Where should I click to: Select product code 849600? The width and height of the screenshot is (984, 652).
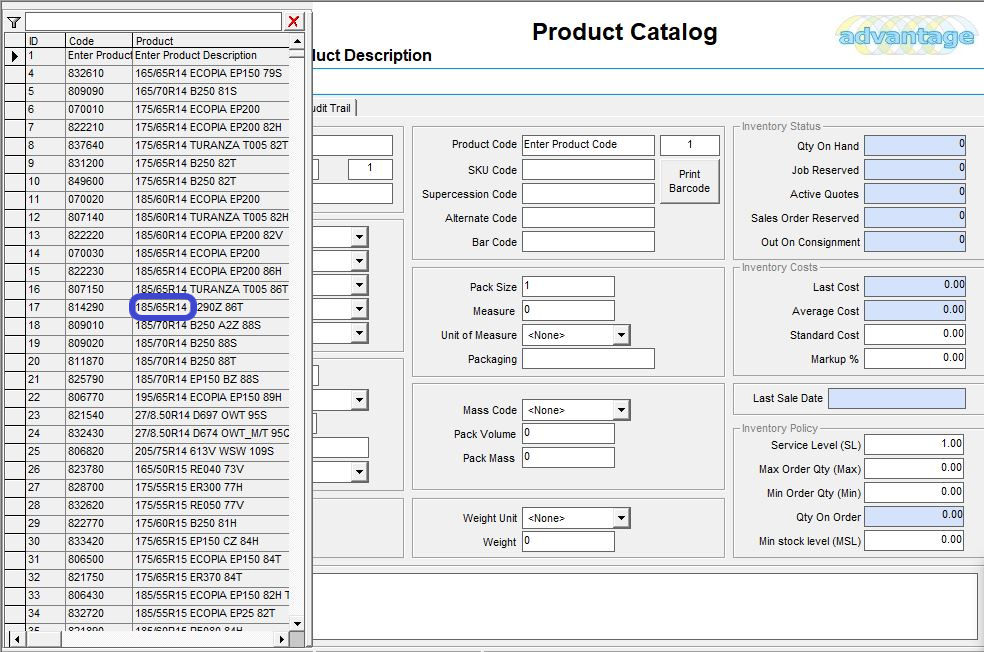coord(99,181)
